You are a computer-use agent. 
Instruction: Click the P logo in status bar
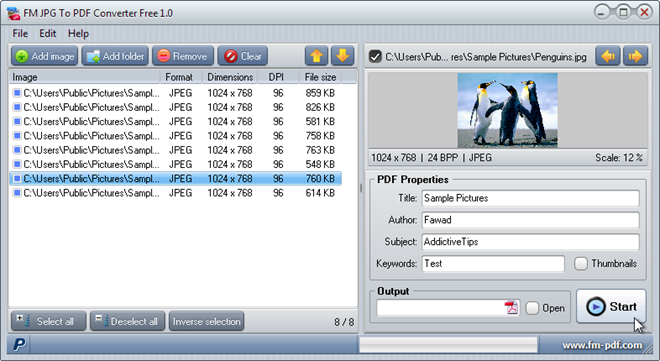pyautogui.click(x=19, y=345)
